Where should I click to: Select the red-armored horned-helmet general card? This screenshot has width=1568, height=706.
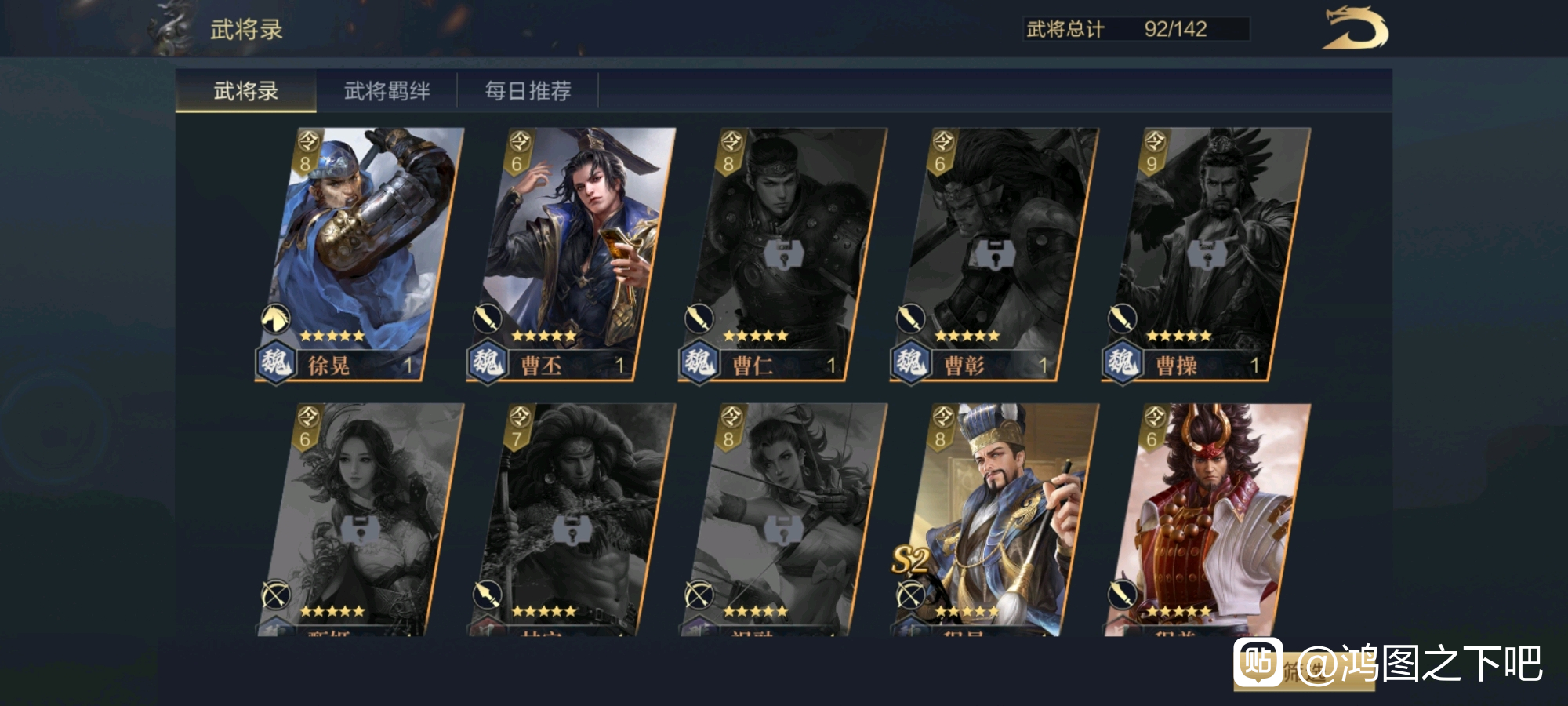pos(1206,519)
